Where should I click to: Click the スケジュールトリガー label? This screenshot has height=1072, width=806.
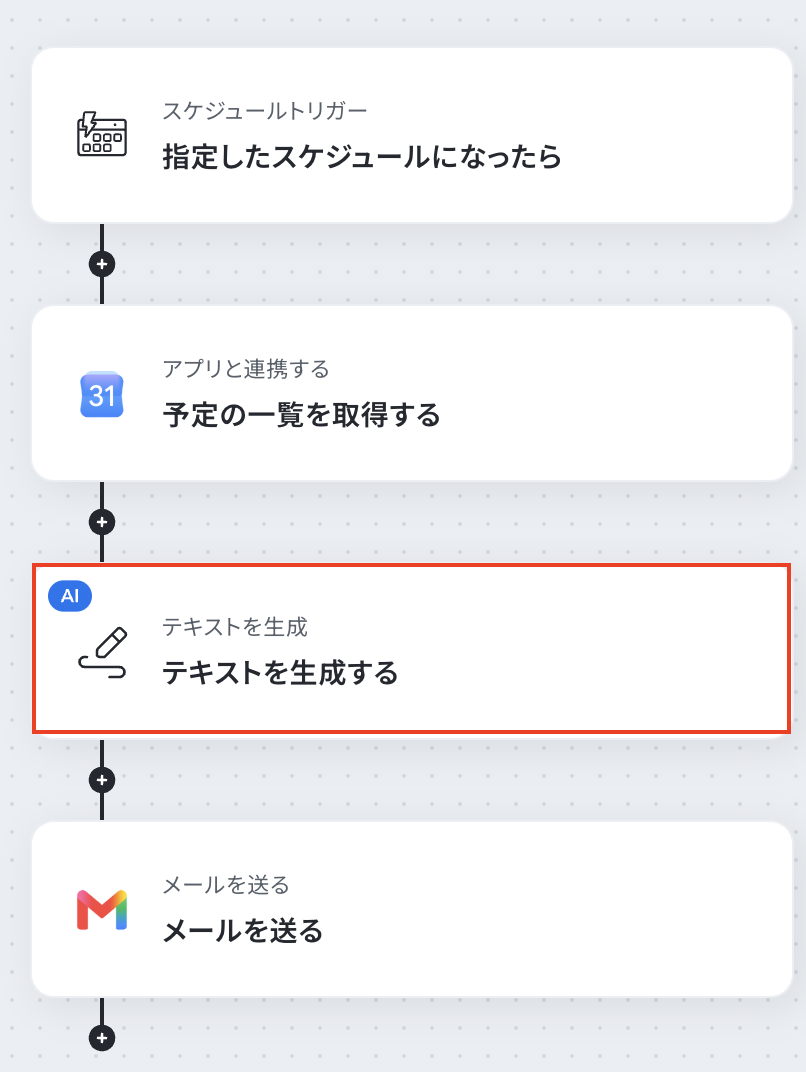265,111
